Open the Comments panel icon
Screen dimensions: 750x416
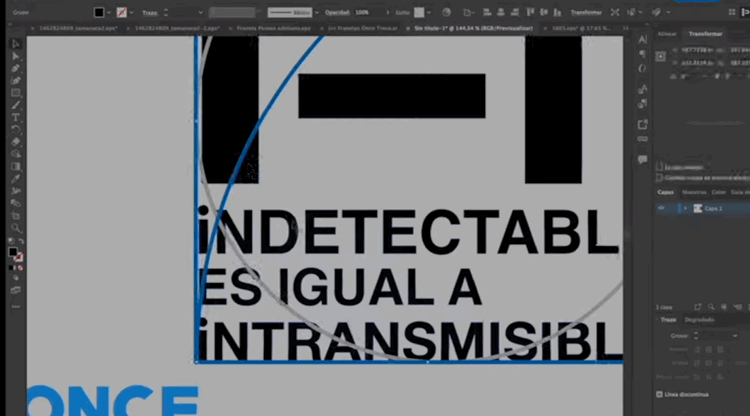tap(642, 159)
